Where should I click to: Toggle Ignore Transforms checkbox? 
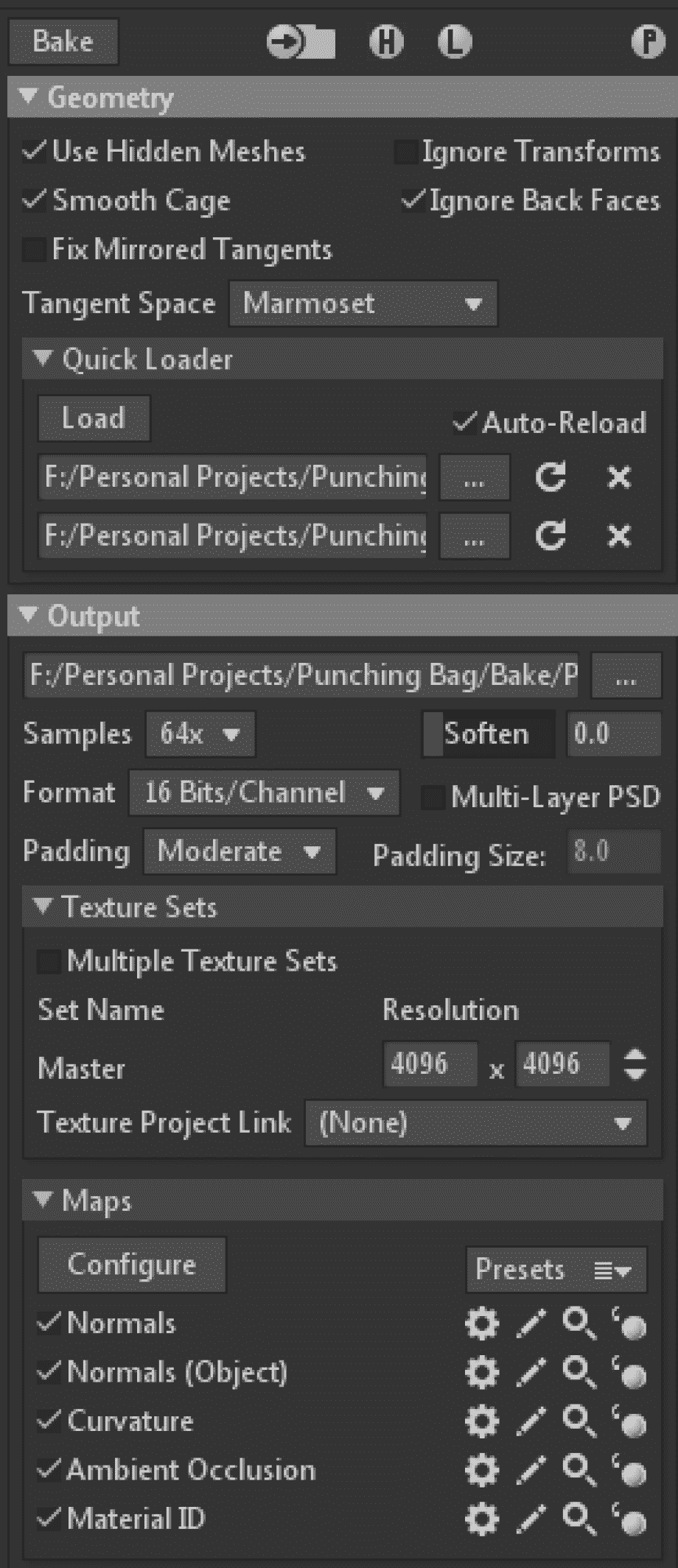click(x=405, y=152)
